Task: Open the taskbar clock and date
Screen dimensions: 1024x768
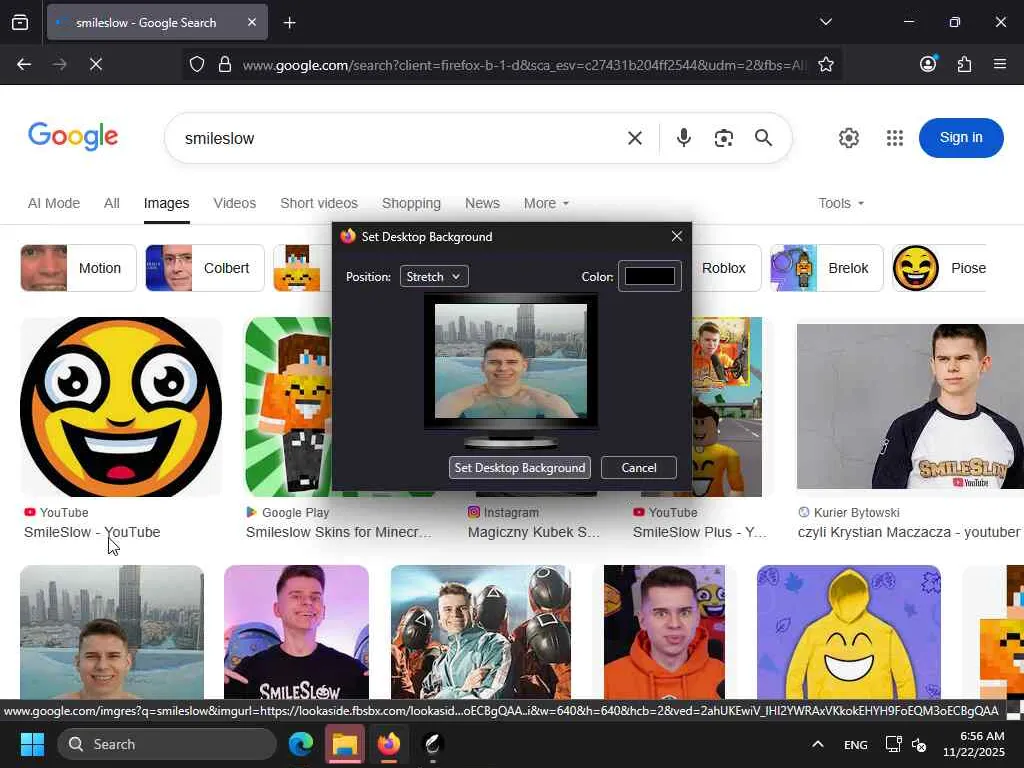Action: [x=973, y=744]
